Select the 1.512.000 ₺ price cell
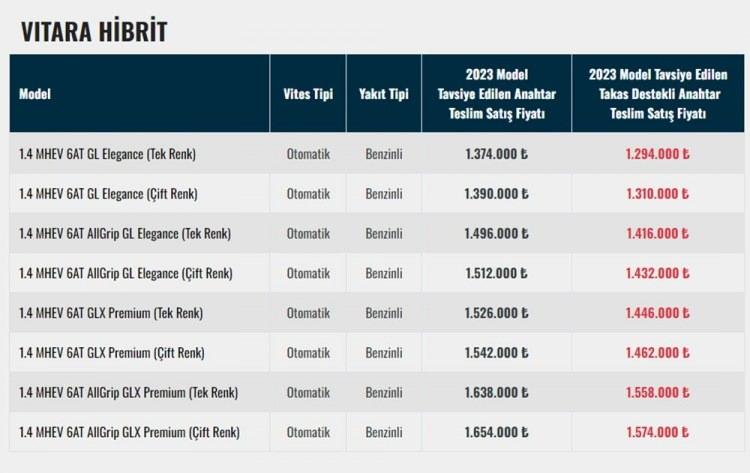Image resolution: width=750 pixels, height=473 pixels. coord(496,273)
